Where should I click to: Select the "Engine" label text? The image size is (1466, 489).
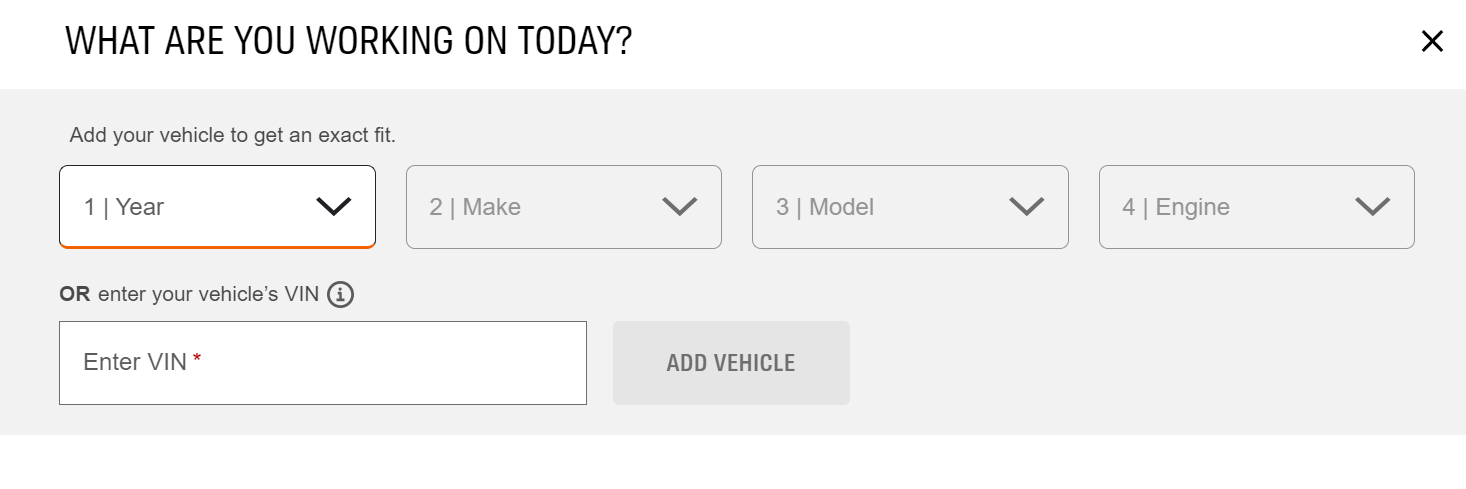click(x=1192, y=207)
